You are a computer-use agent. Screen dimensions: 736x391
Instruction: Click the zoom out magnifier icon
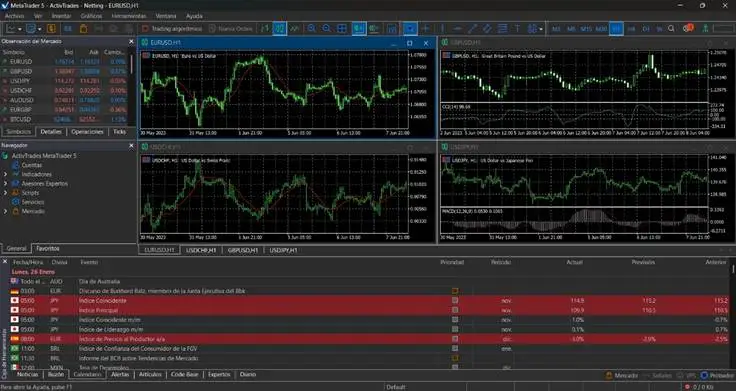click(x=327, y=29)
